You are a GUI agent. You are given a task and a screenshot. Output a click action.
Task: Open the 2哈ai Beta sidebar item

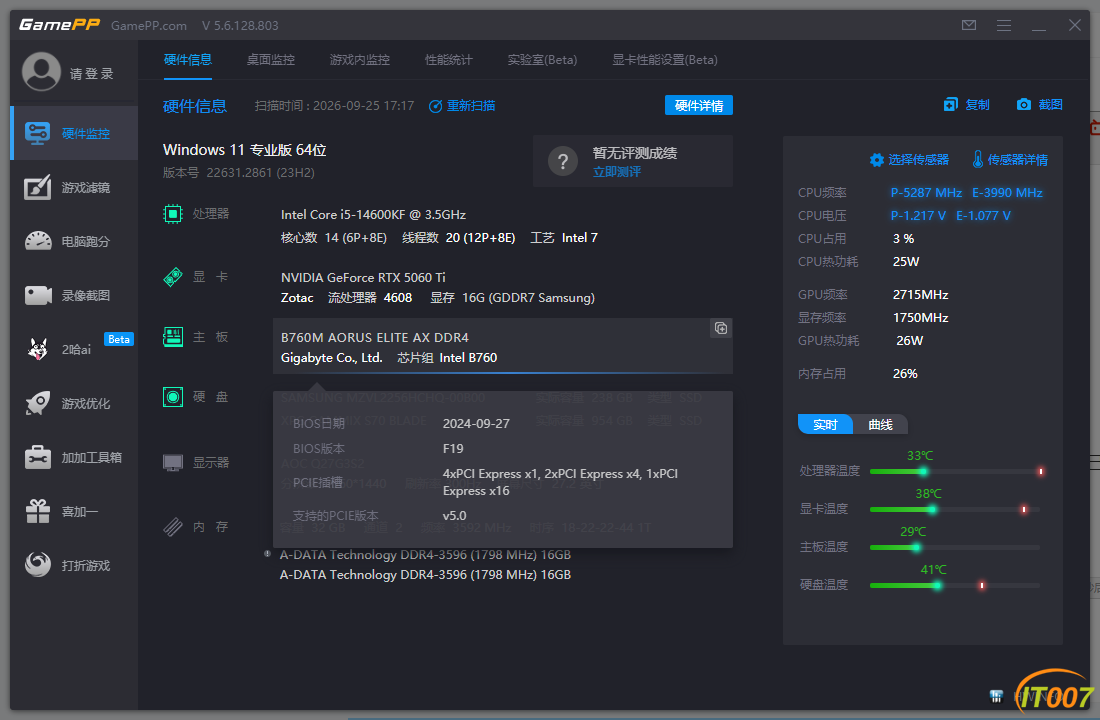click(74, 349)
